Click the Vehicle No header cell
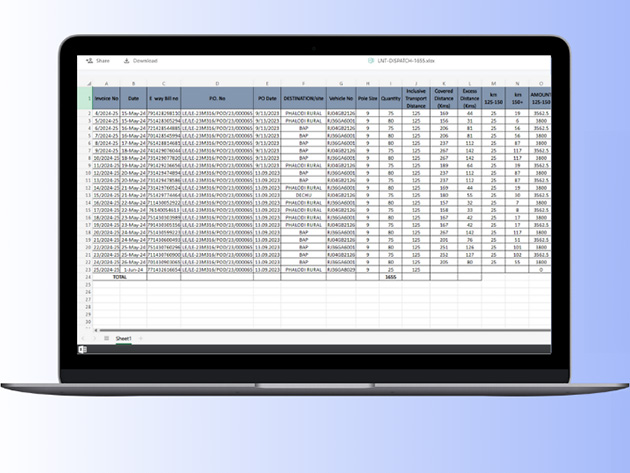The height and width of the screenshot is (473, 630). [x=341, y=99]
